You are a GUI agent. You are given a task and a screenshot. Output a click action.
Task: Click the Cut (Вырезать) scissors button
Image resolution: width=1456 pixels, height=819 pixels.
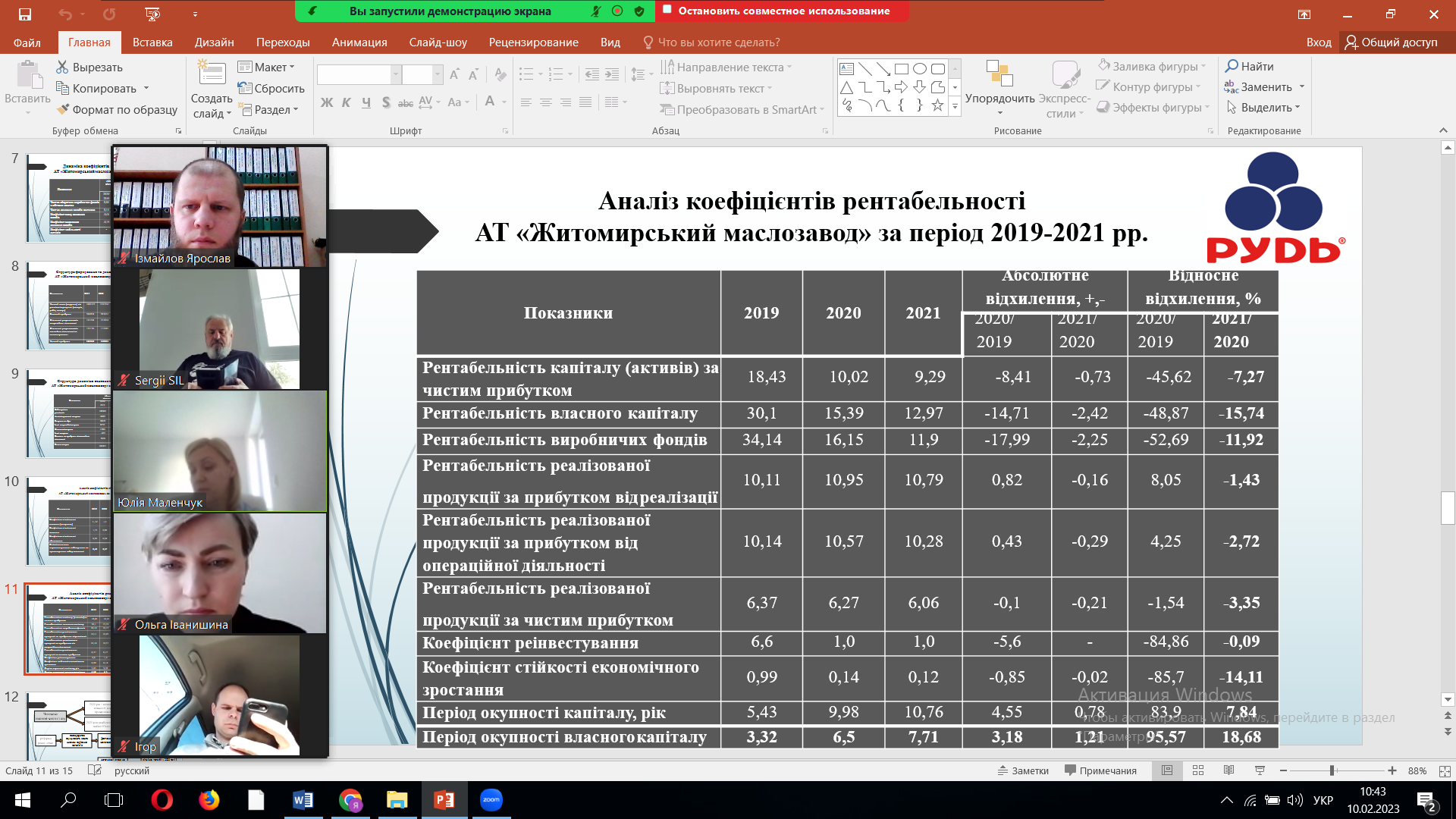point(89,67)
